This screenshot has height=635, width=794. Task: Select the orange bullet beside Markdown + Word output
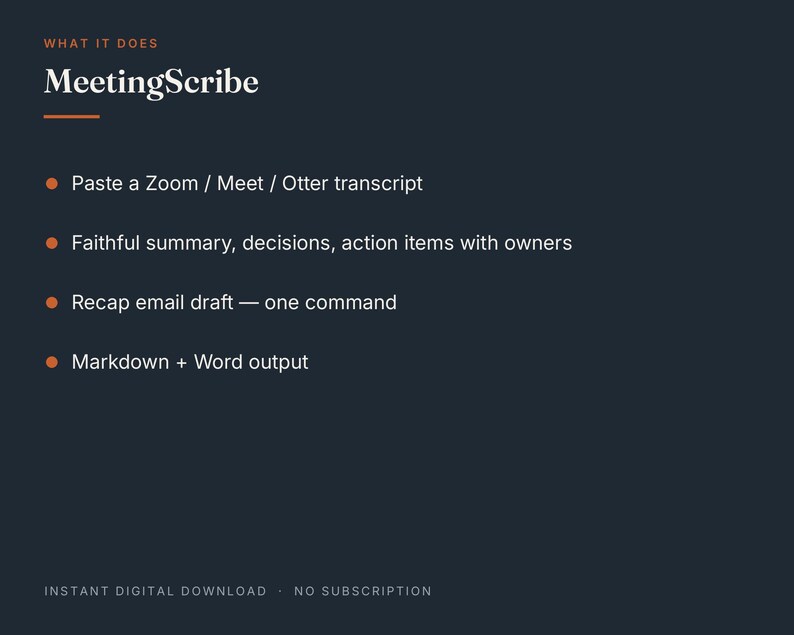point(52,362)
